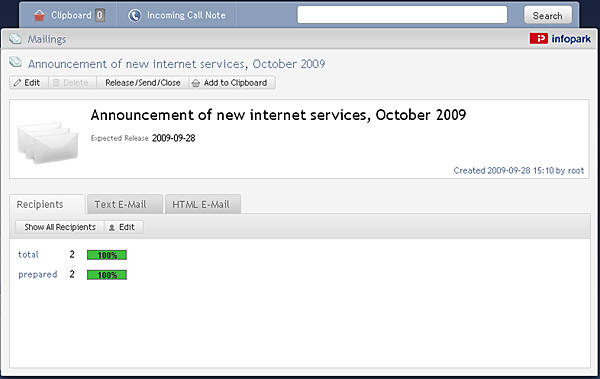
Task: Click the Show All Recipients button
Action: [60, 227]
